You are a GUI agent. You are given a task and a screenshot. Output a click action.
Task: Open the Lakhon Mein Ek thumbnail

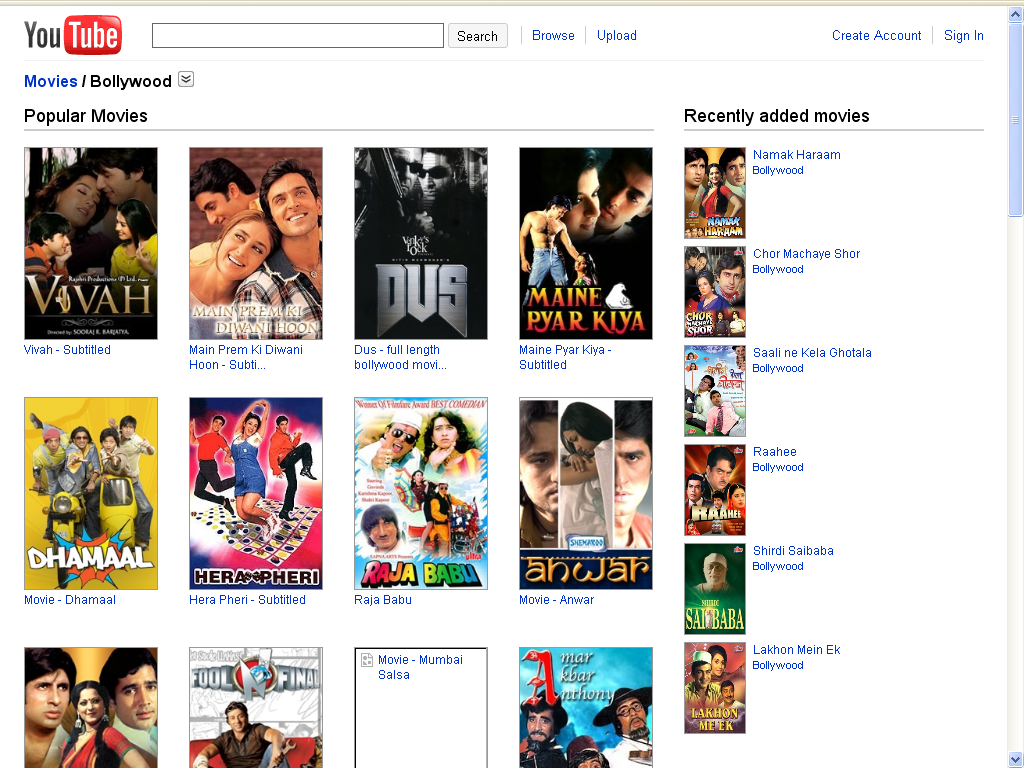click(714, 688)
